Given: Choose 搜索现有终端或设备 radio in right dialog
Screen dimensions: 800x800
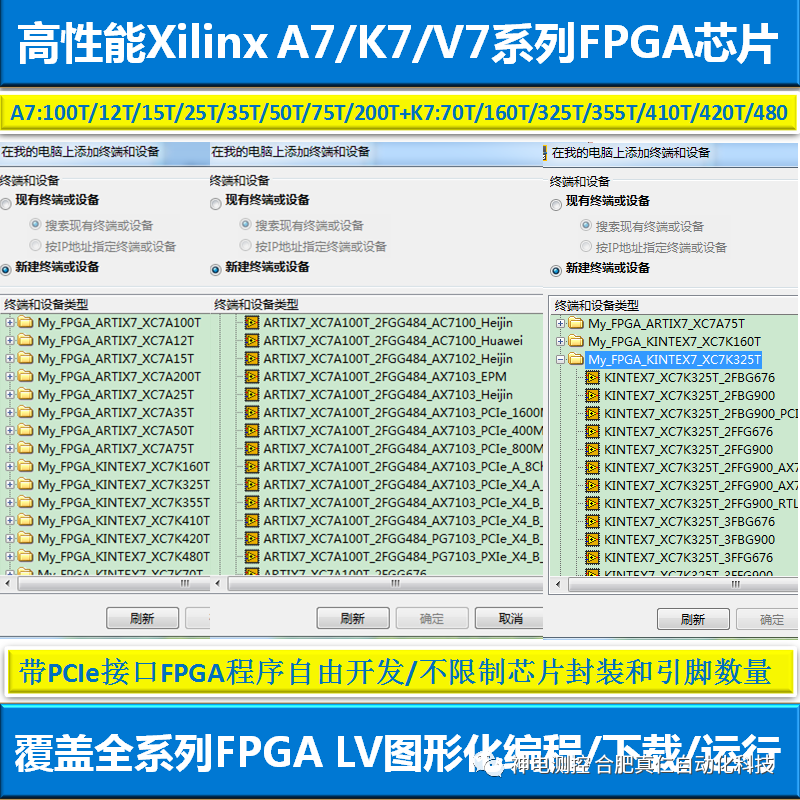Looking at the screenshot, I should click(586, 225).
